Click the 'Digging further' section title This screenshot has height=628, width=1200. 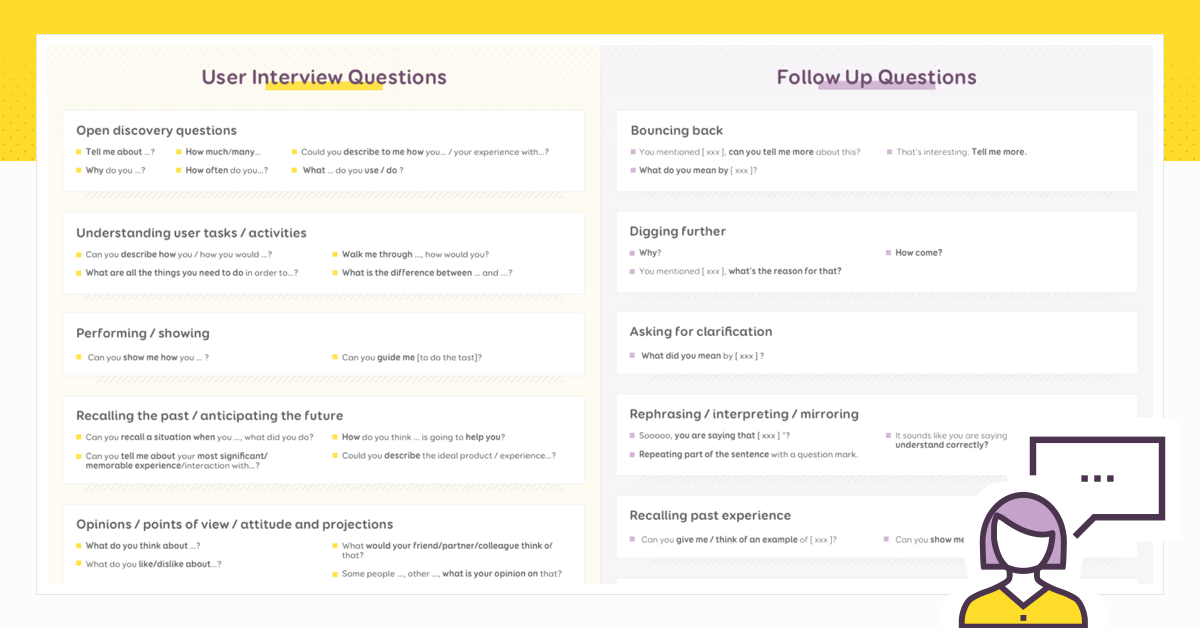click(677, 231)
